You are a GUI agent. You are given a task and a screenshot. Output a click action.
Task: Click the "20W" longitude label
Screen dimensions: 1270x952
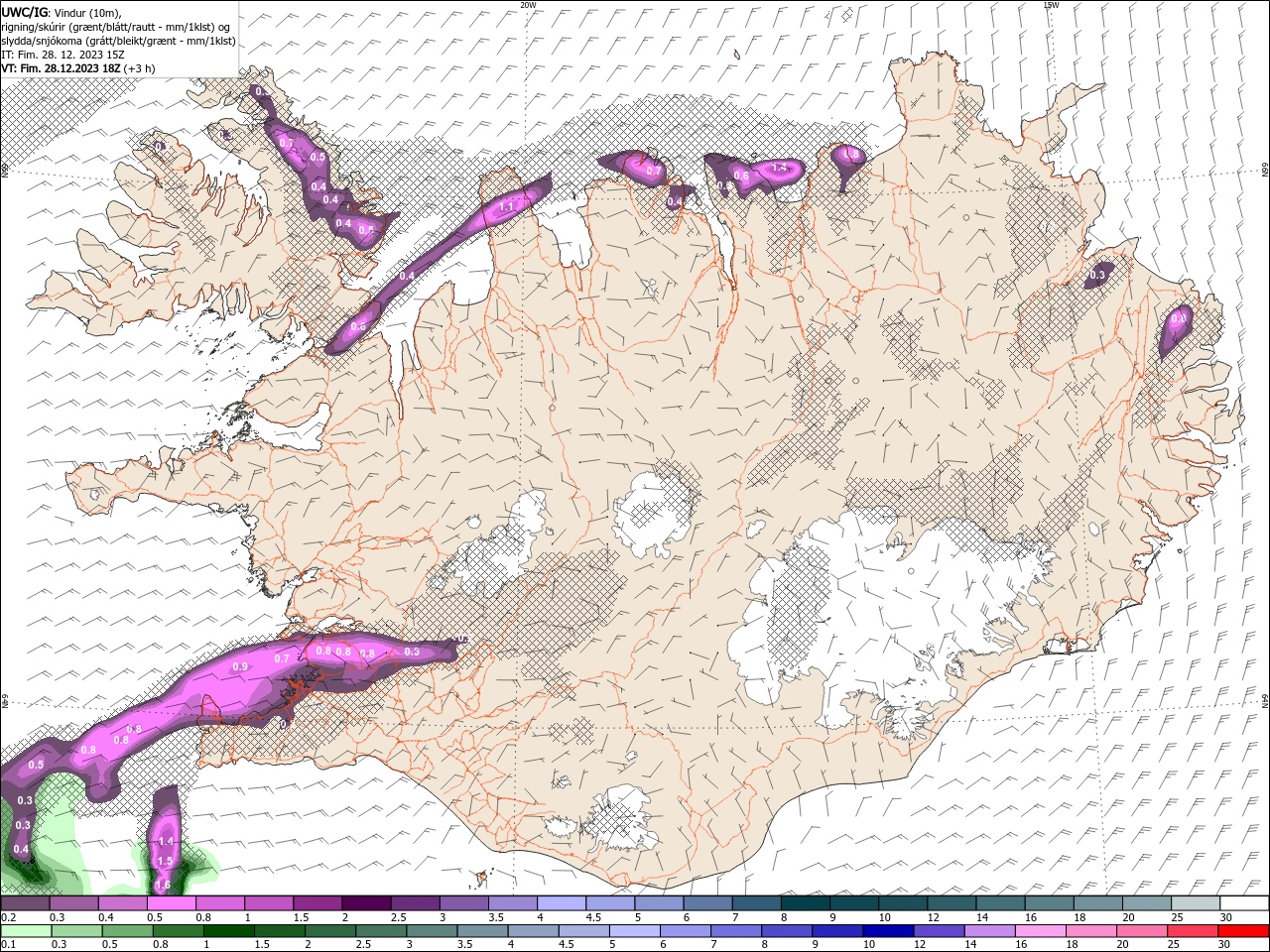tap(528, 5)
